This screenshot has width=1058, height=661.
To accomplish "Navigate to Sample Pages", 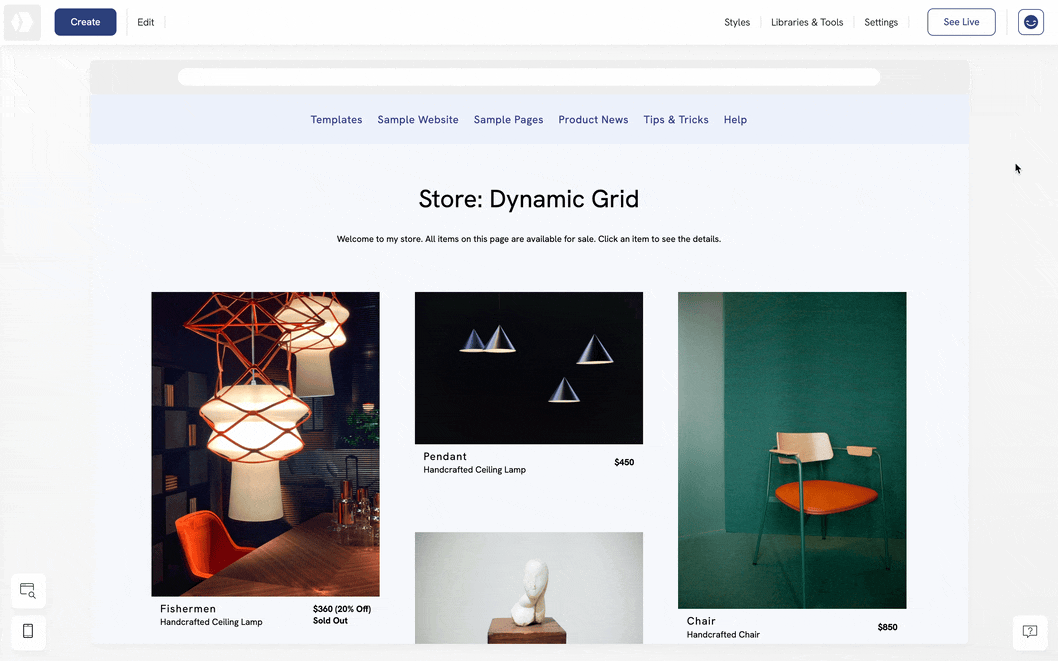I will tap(508, 120).
